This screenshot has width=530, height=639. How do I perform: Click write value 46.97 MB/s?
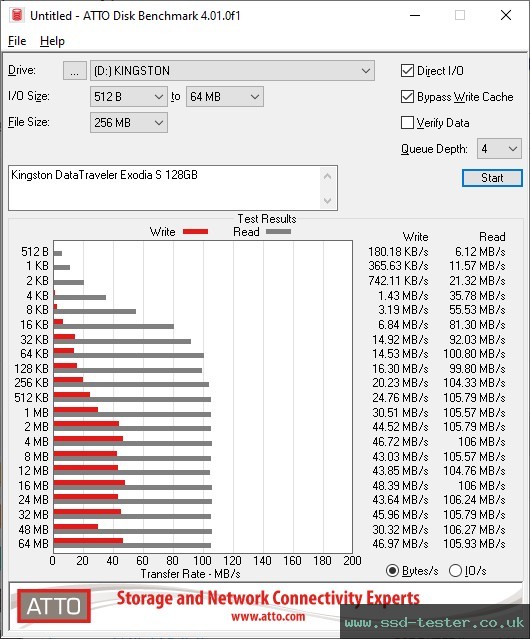(400, 544)
